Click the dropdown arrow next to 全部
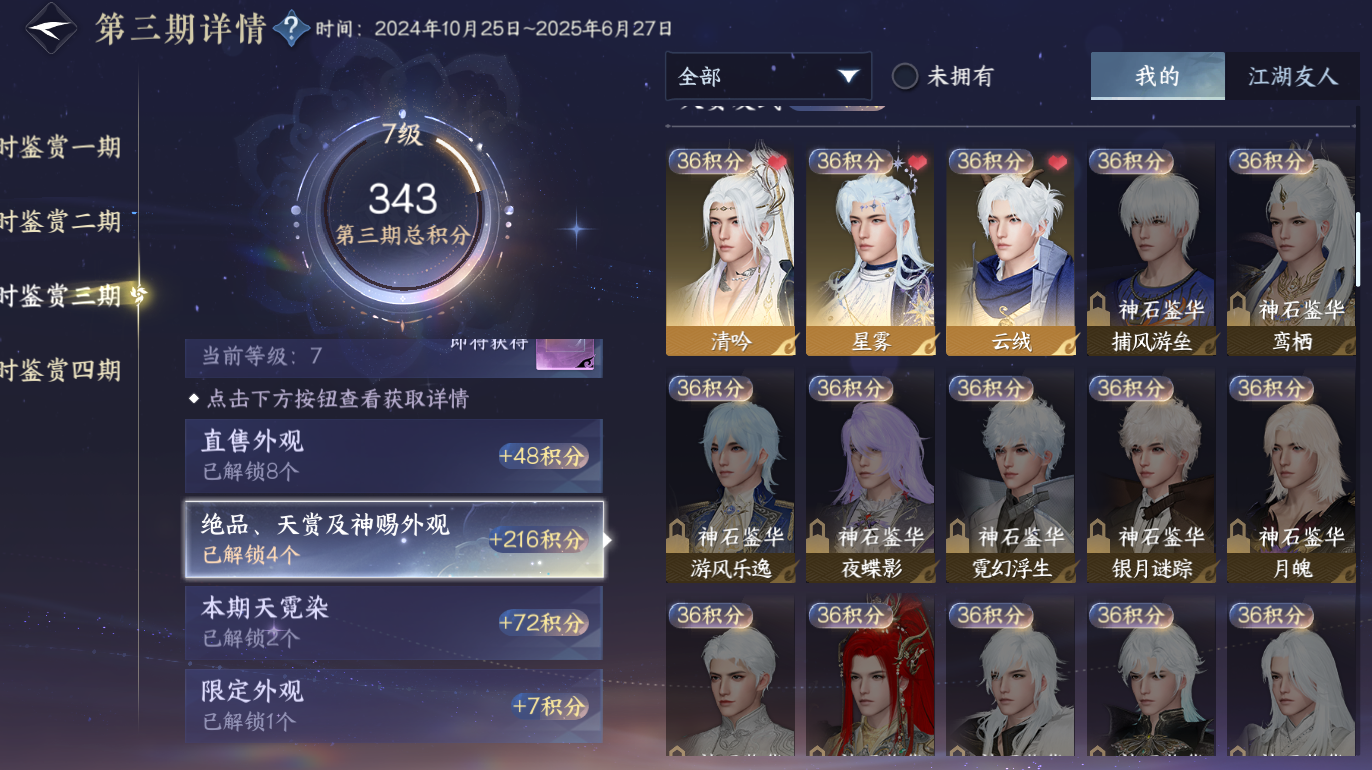1372x770 pixels. (848, 76)
